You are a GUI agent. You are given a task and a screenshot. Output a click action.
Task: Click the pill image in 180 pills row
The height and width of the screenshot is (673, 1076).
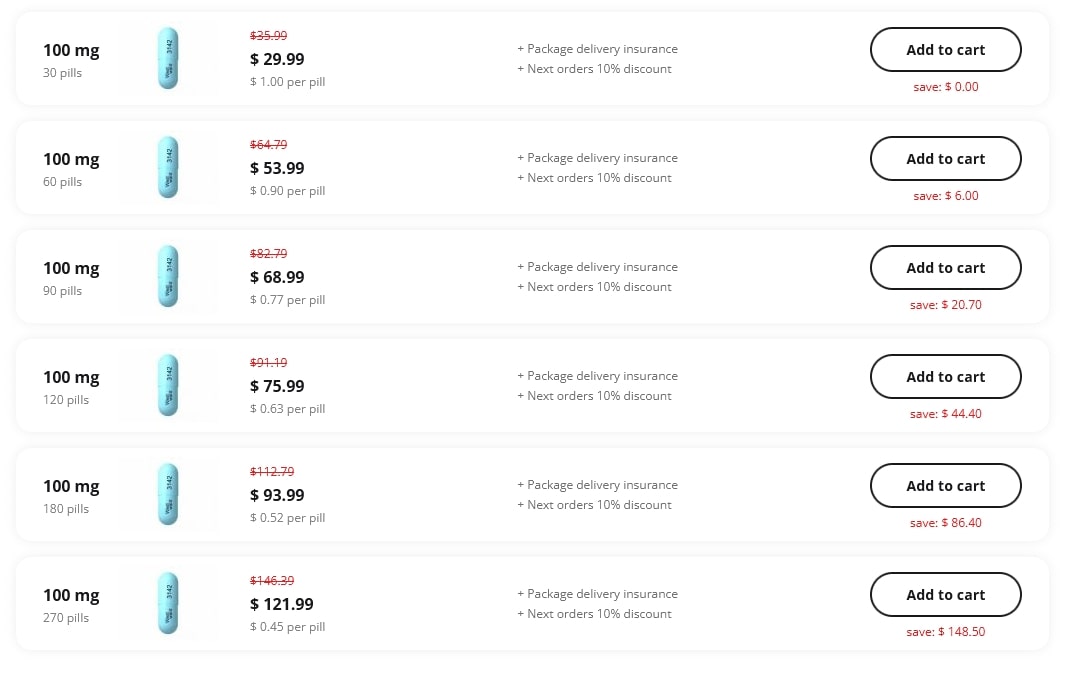(x=168, y=495)
